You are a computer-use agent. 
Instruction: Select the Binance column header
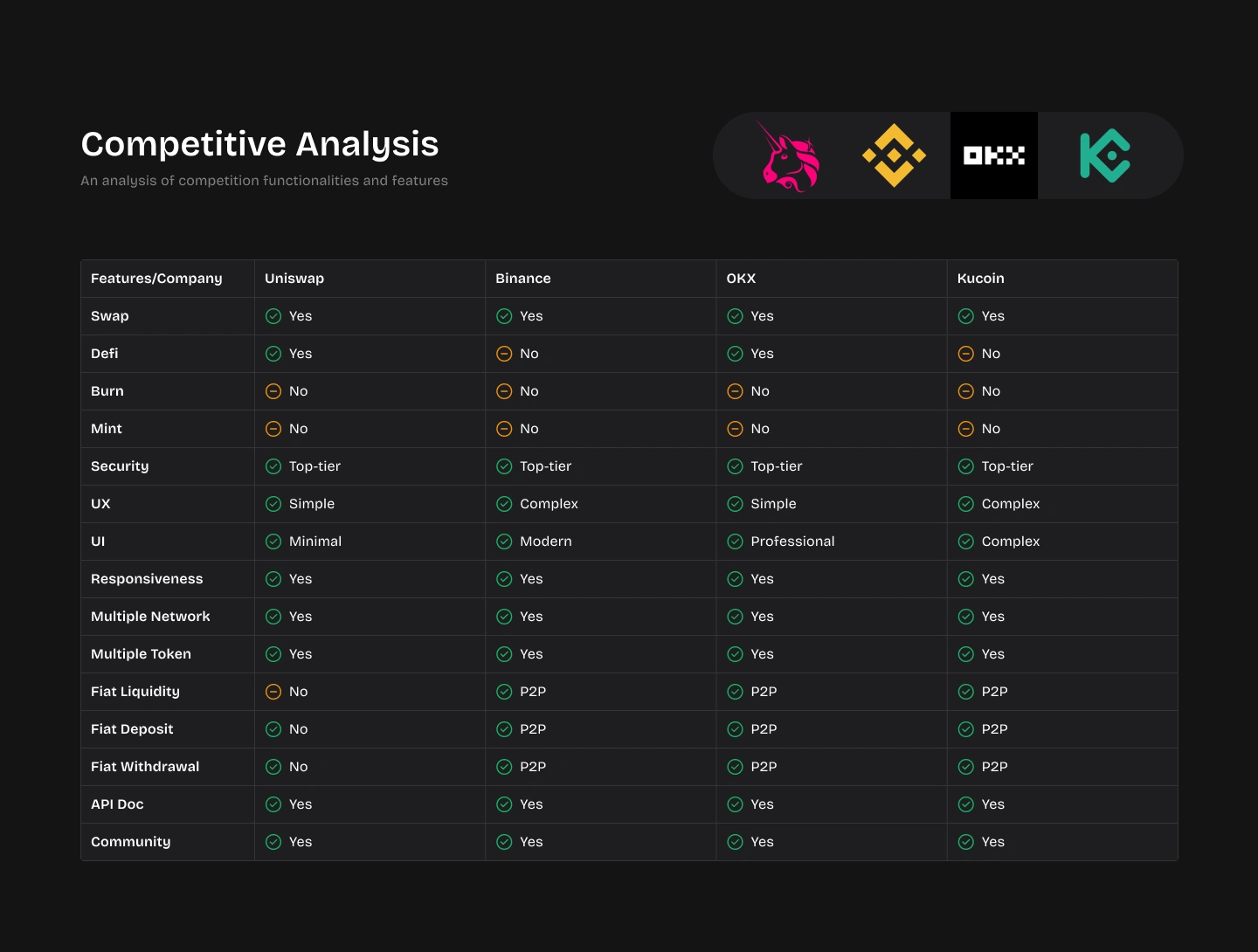pyautogui.click(x=523, y=279)
